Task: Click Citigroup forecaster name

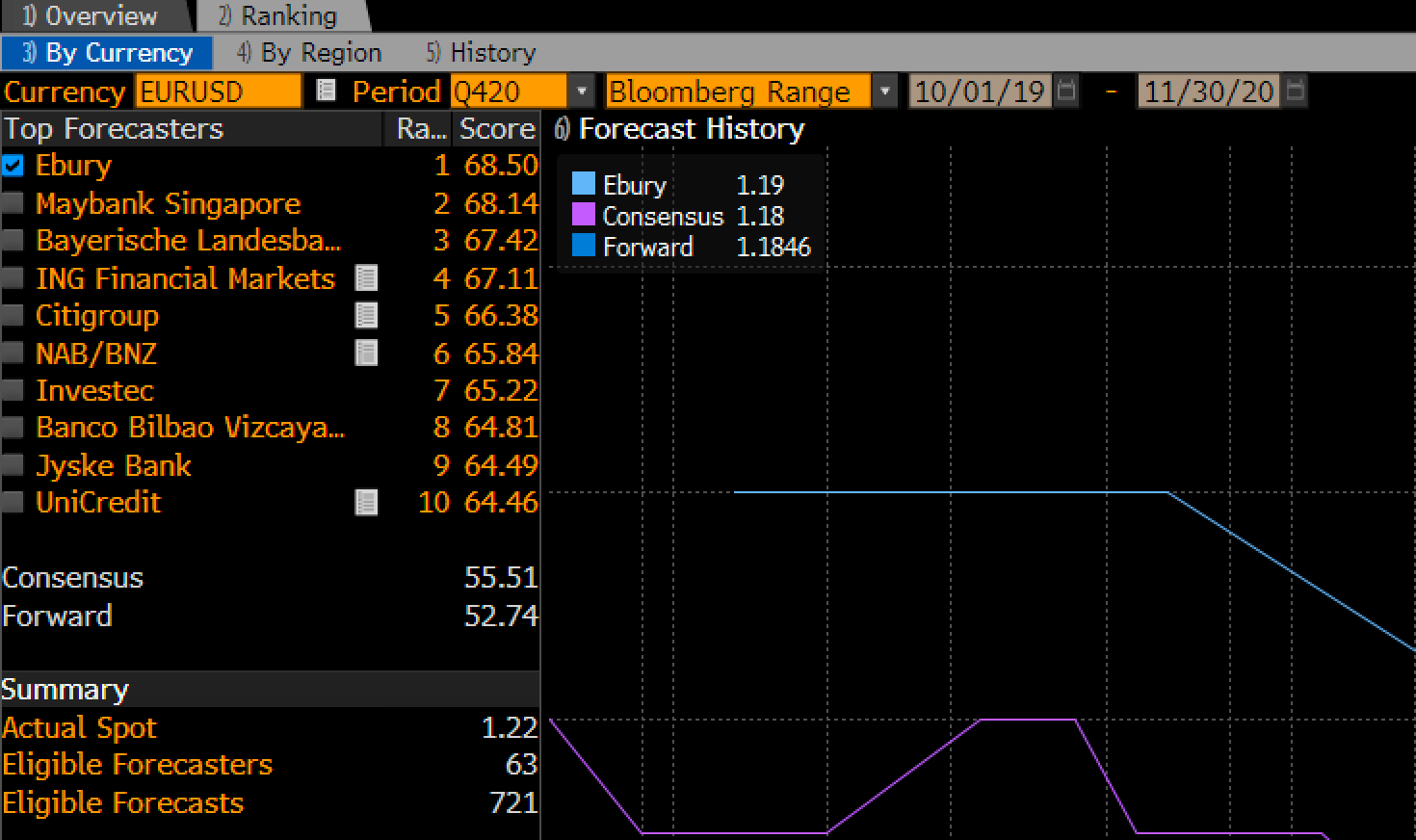Action: 97,315
